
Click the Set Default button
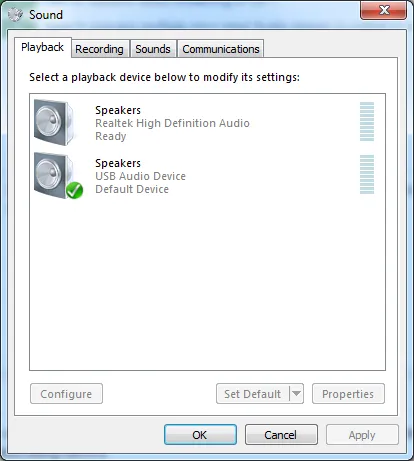pyautogui.click(x=253, y=394)
